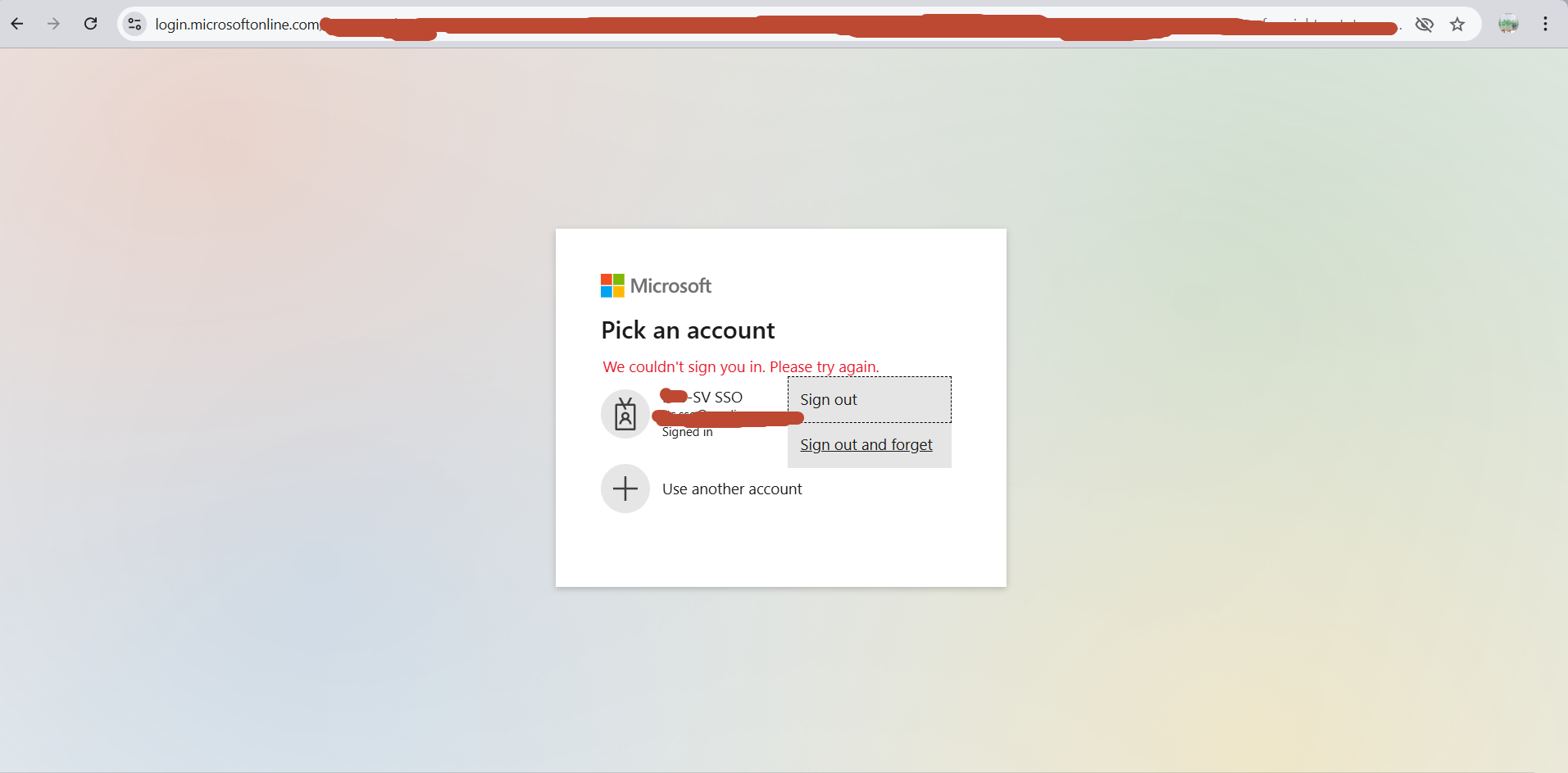1568x773 pixels.
Task: Click the browser forward arrow
Action: pyautogui.click(x=54, y=24)
